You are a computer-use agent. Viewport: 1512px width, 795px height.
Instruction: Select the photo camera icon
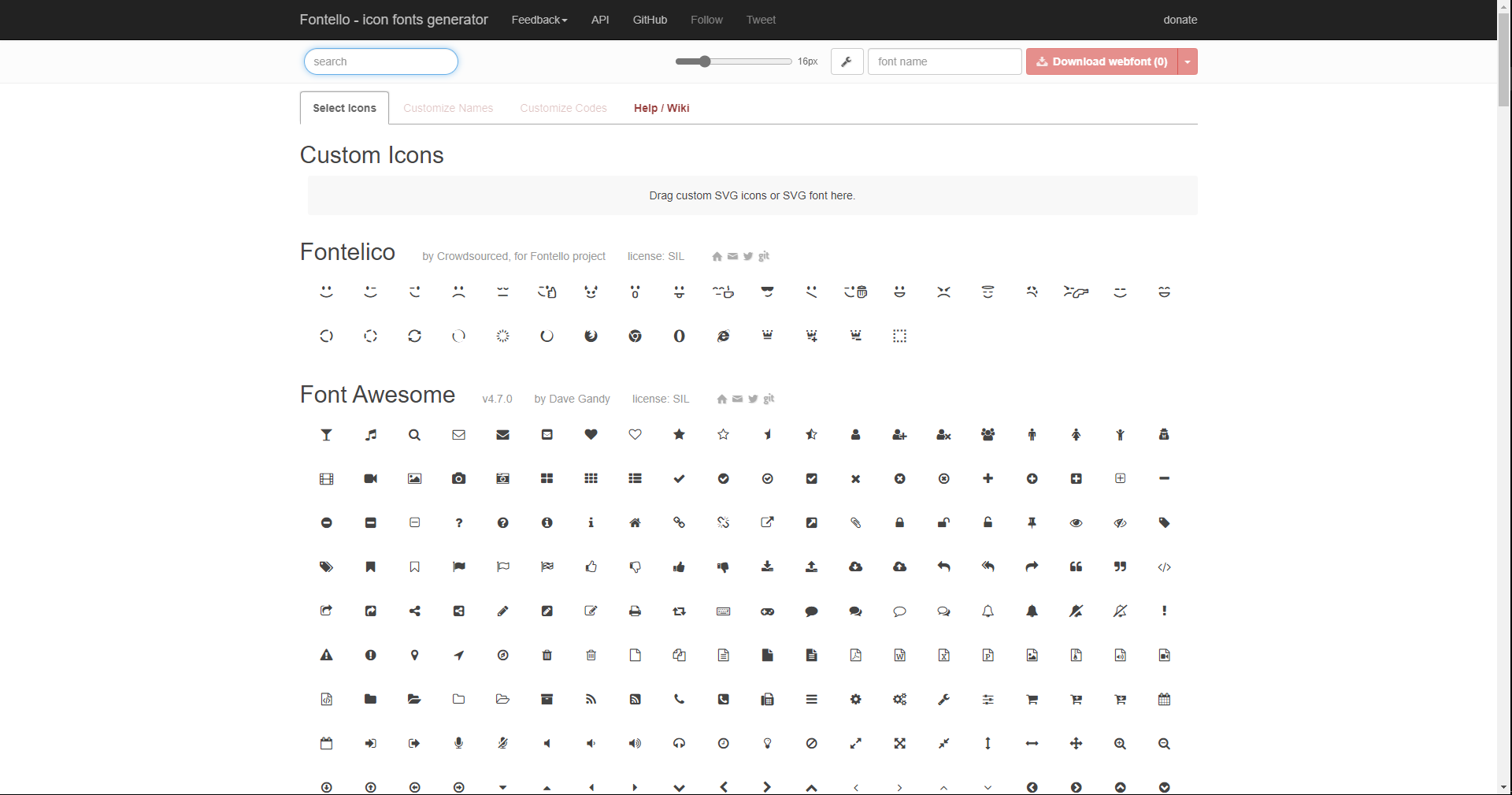(458, 479)
